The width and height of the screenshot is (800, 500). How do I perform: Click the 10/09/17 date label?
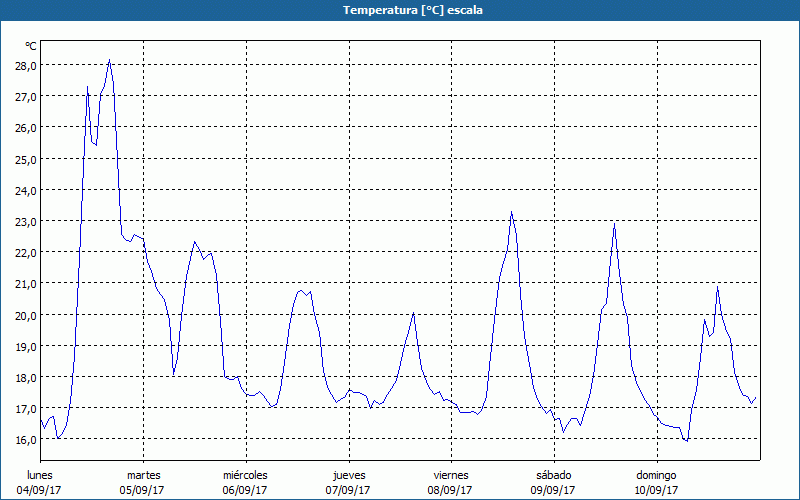656,490
